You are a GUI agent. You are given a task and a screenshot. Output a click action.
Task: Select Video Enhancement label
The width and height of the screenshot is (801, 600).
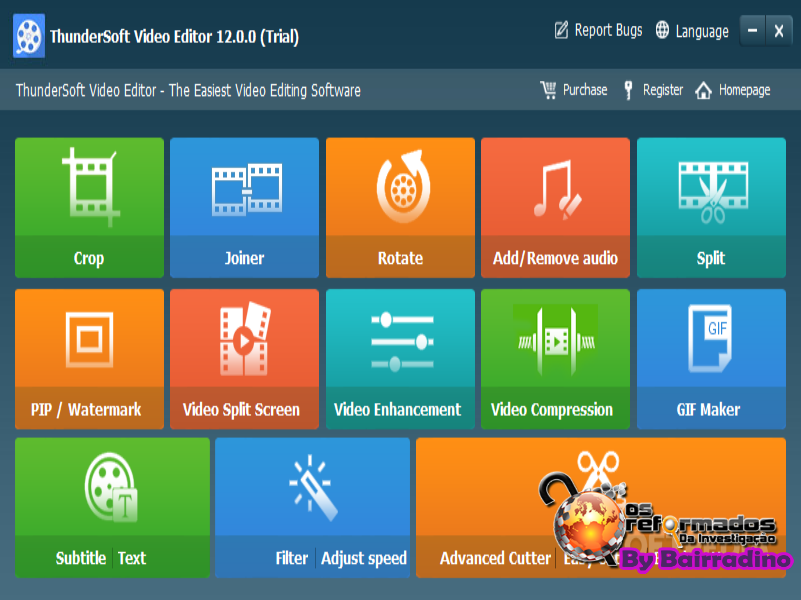click(x=397, y=410)
